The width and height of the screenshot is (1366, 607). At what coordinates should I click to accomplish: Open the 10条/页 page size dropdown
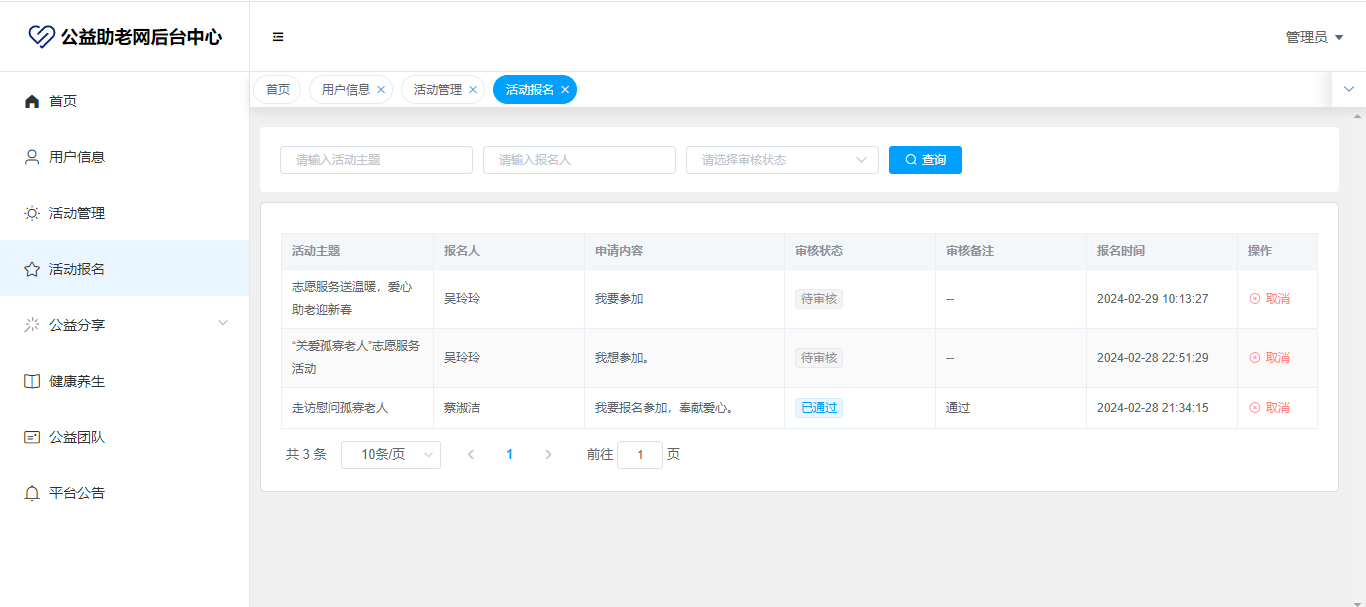[x=390, y=454]
